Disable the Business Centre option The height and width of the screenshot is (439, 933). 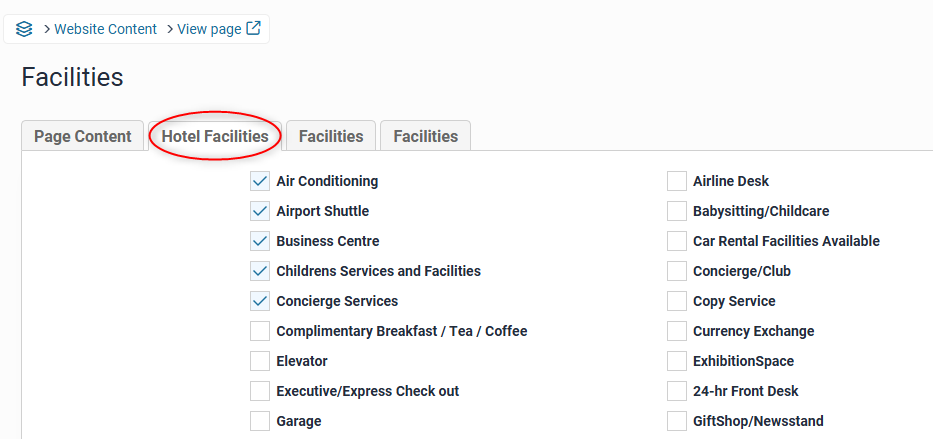(x=260, y=241)
